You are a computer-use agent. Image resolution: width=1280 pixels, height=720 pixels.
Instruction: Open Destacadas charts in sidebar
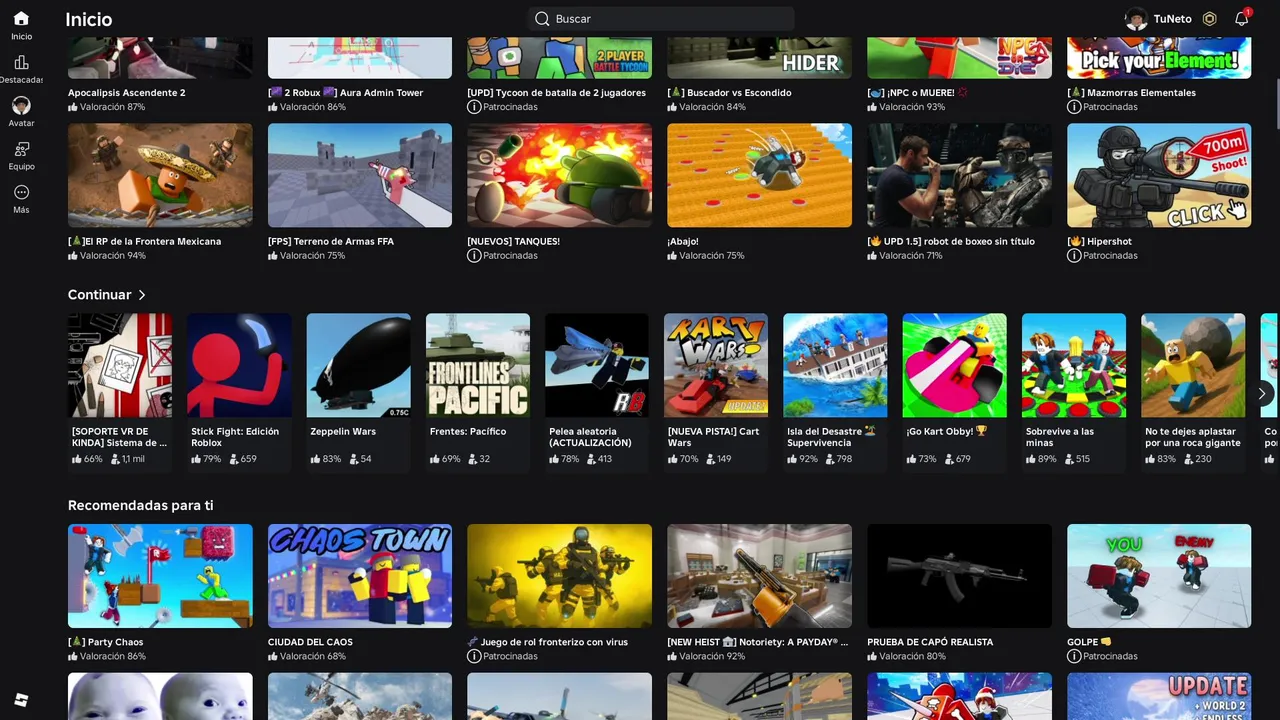21,69
